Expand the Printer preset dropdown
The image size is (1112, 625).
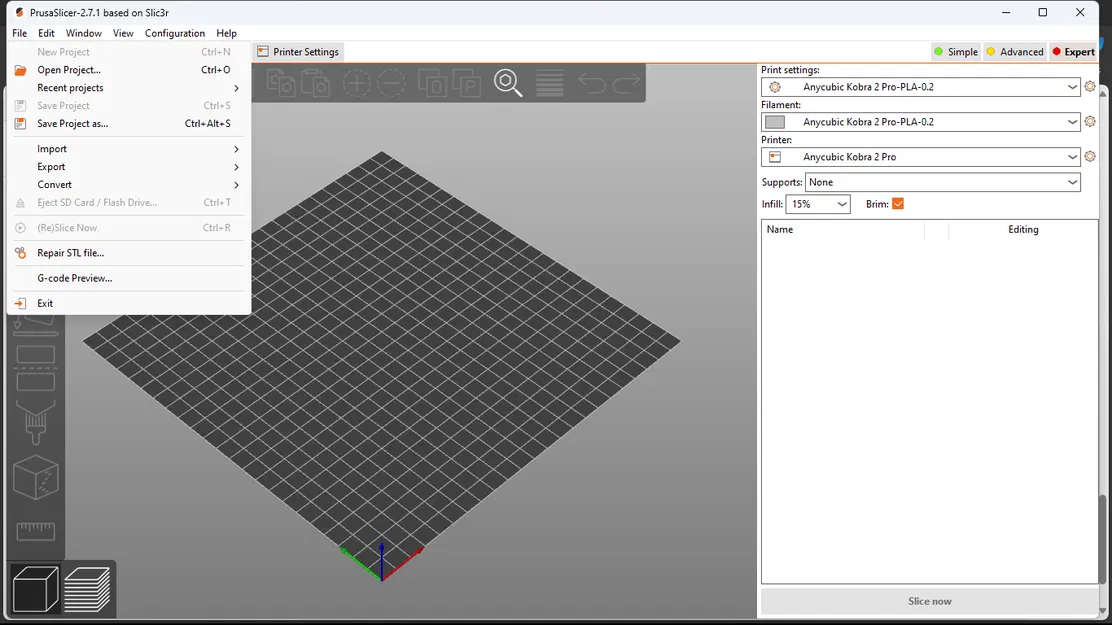pyautogui.click(x=1072, y=157)
